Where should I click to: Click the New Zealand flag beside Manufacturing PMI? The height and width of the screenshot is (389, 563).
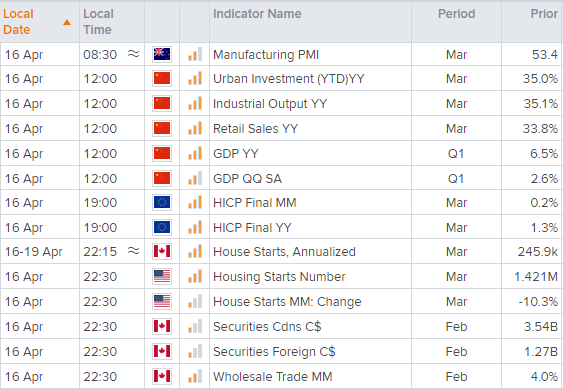(x=162, y=54)
